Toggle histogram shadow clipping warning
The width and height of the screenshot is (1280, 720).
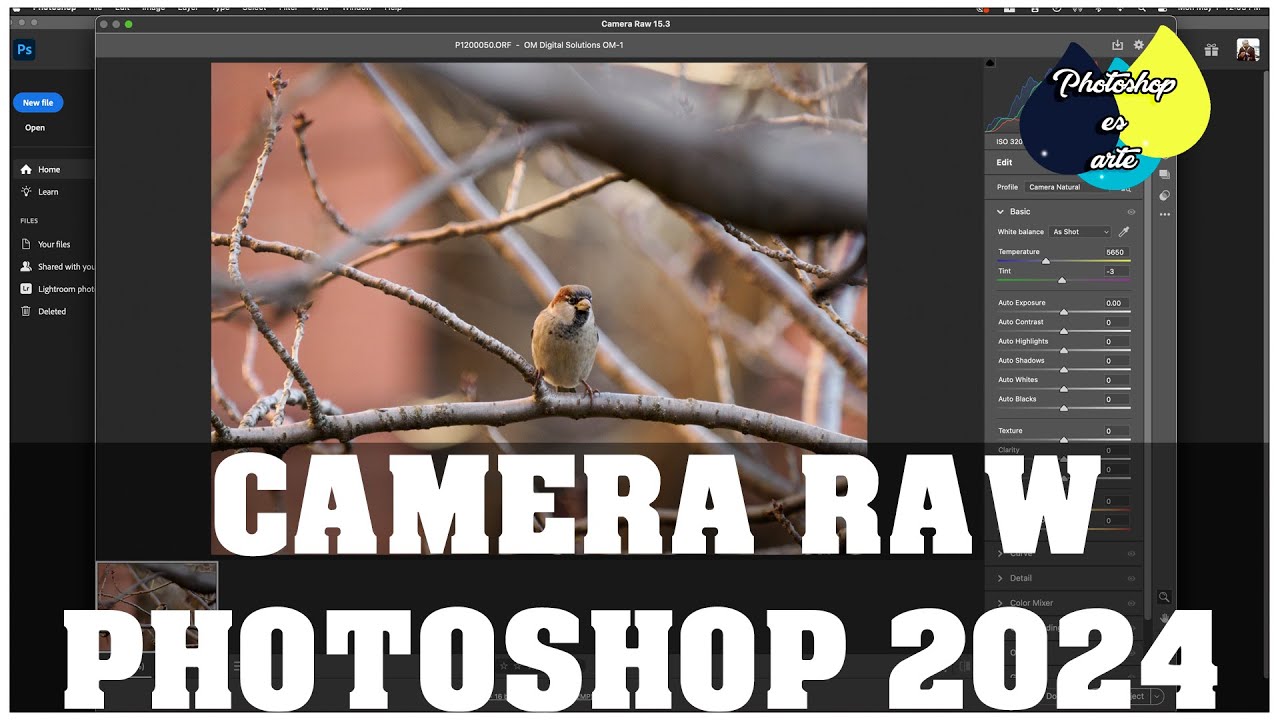click(x=991, y=63)
